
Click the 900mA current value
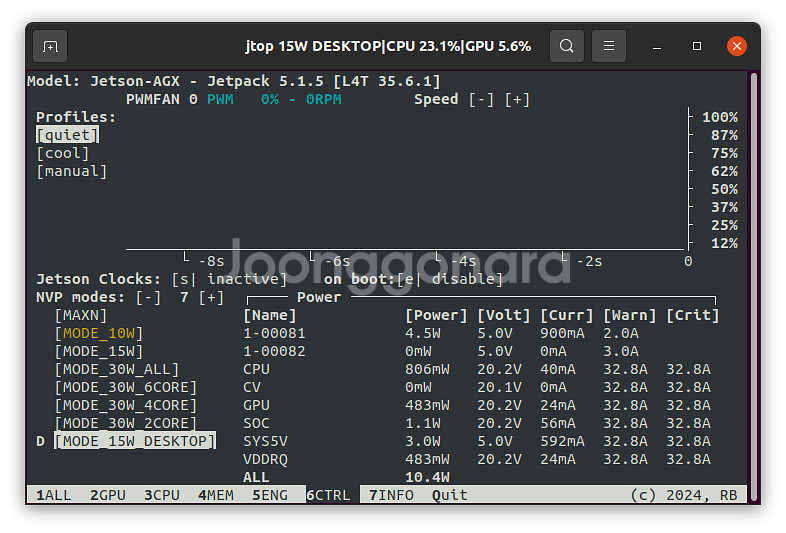point(562,333)
